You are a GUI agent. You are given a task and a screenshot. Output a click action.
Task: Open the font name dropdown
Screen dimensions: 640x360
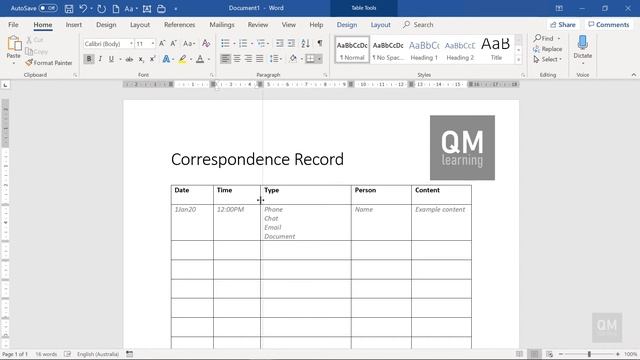(x=131, y=44)
